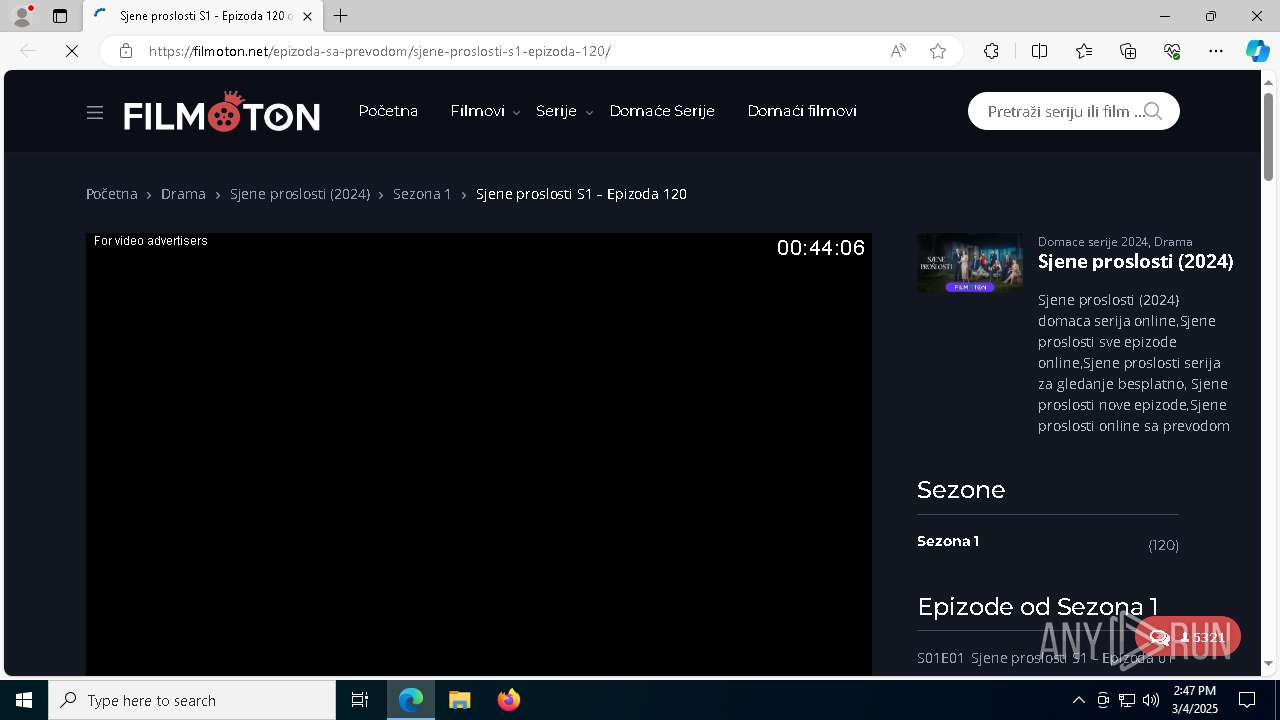Open a new browser tab
Image resolution: width=1280 pixels, height=720 pixels.
click(x=341, y=16)
